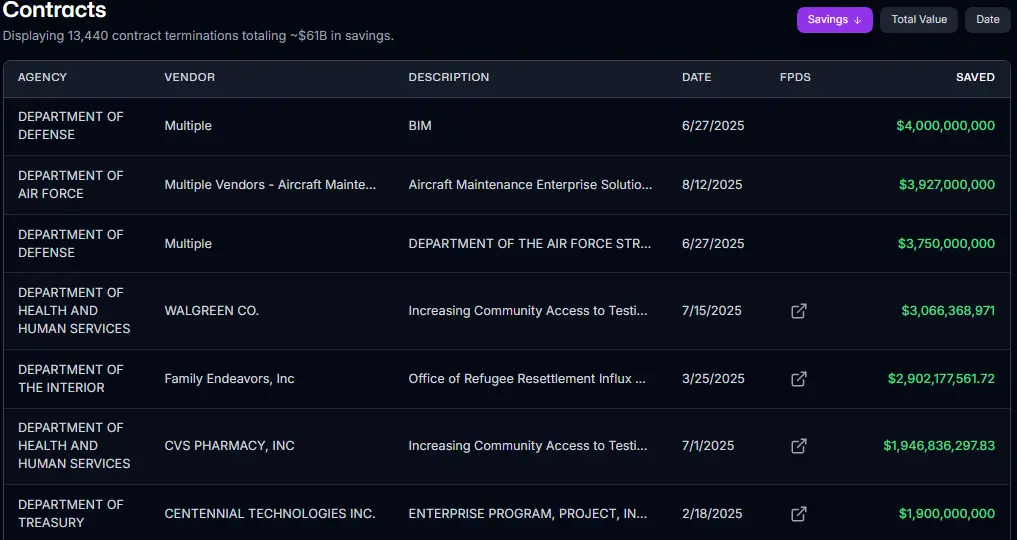1017x540 pixels.
Task: Select the $3,927,000,000 saved amount
Action: pos(946,185)
